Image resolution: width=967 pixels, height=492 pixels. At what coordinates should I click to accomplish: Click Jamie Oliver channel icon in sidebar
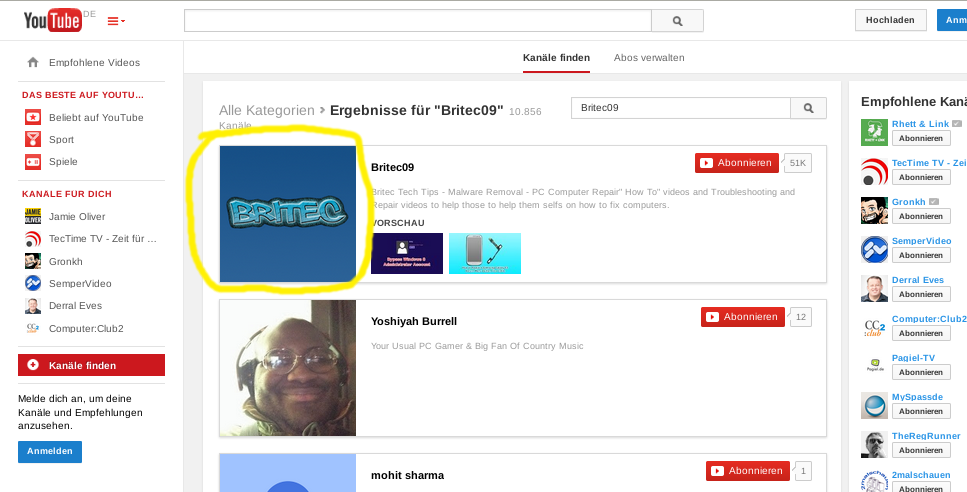pos(33,216)
